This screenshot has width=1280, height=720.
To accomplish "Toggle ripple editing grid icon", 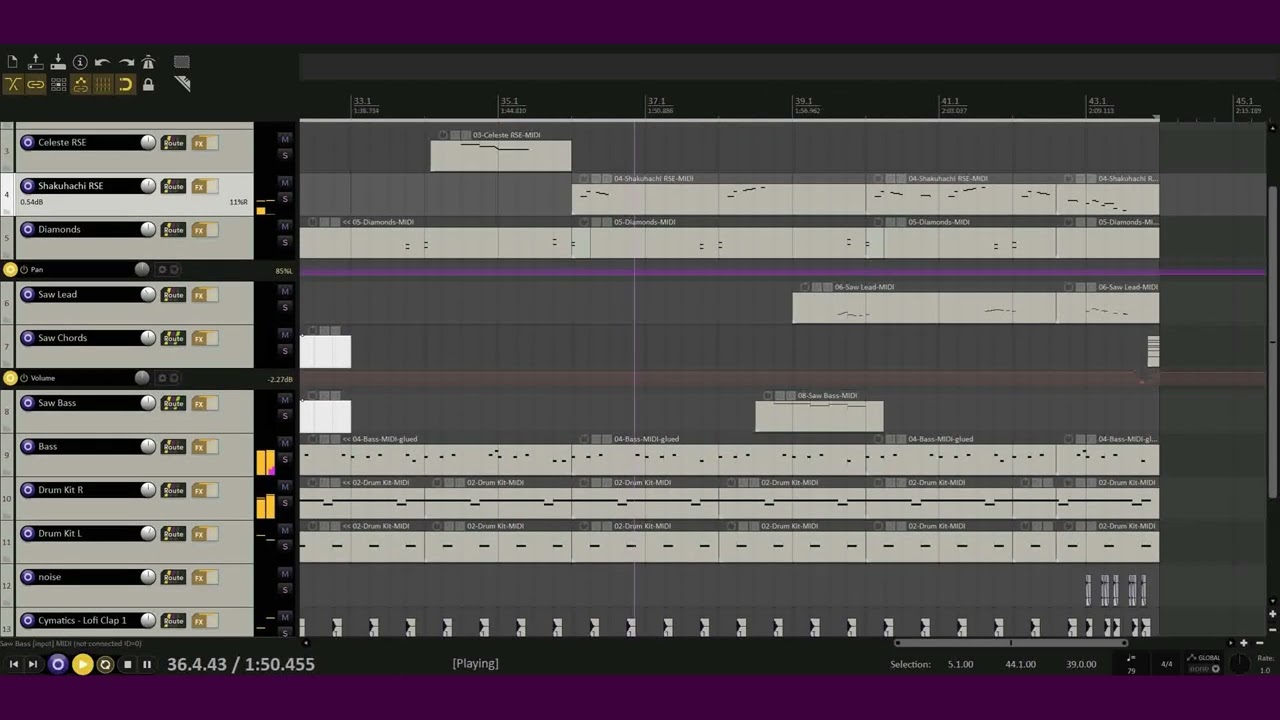I will pyautogui.click(x=58, y=85).
